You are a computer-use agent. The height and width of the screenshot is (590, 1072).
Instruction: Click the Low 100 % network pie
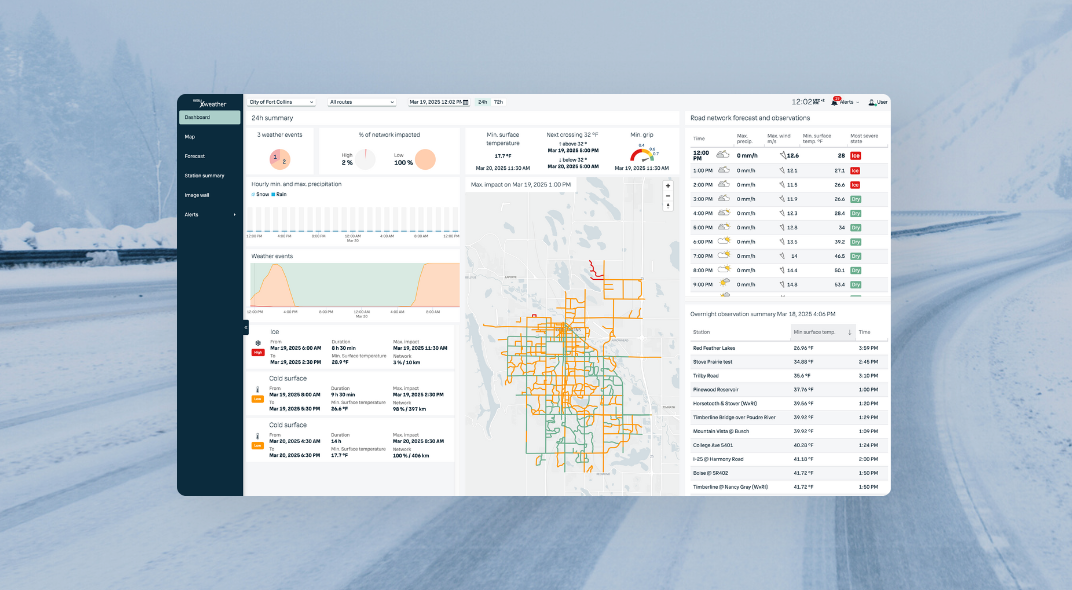425,159
